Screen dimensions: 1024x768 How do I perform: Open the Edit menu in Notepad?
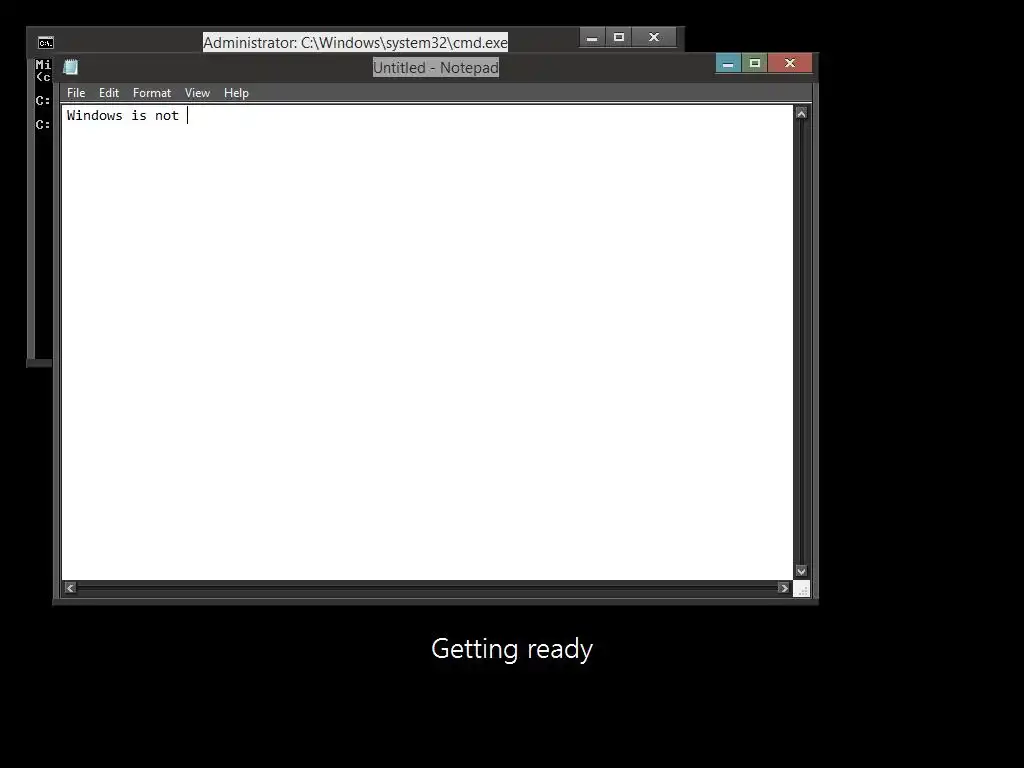coord(108,93)
